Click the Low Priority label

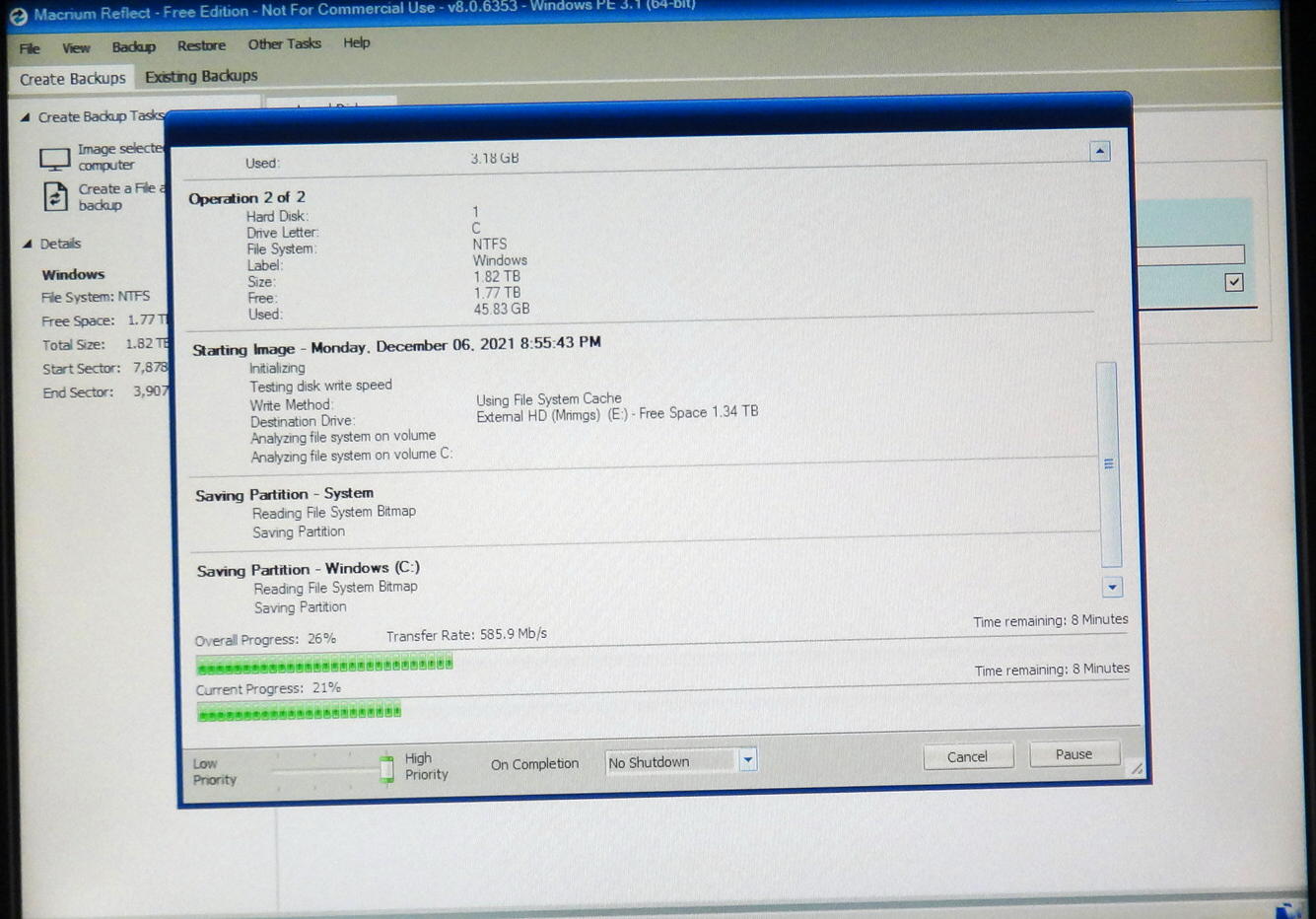pyautogui.click(x=215, y=771)
